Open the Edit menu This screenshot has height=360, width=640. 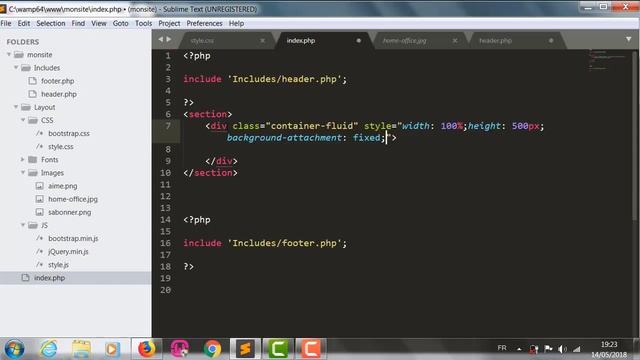tap(24, 23)
